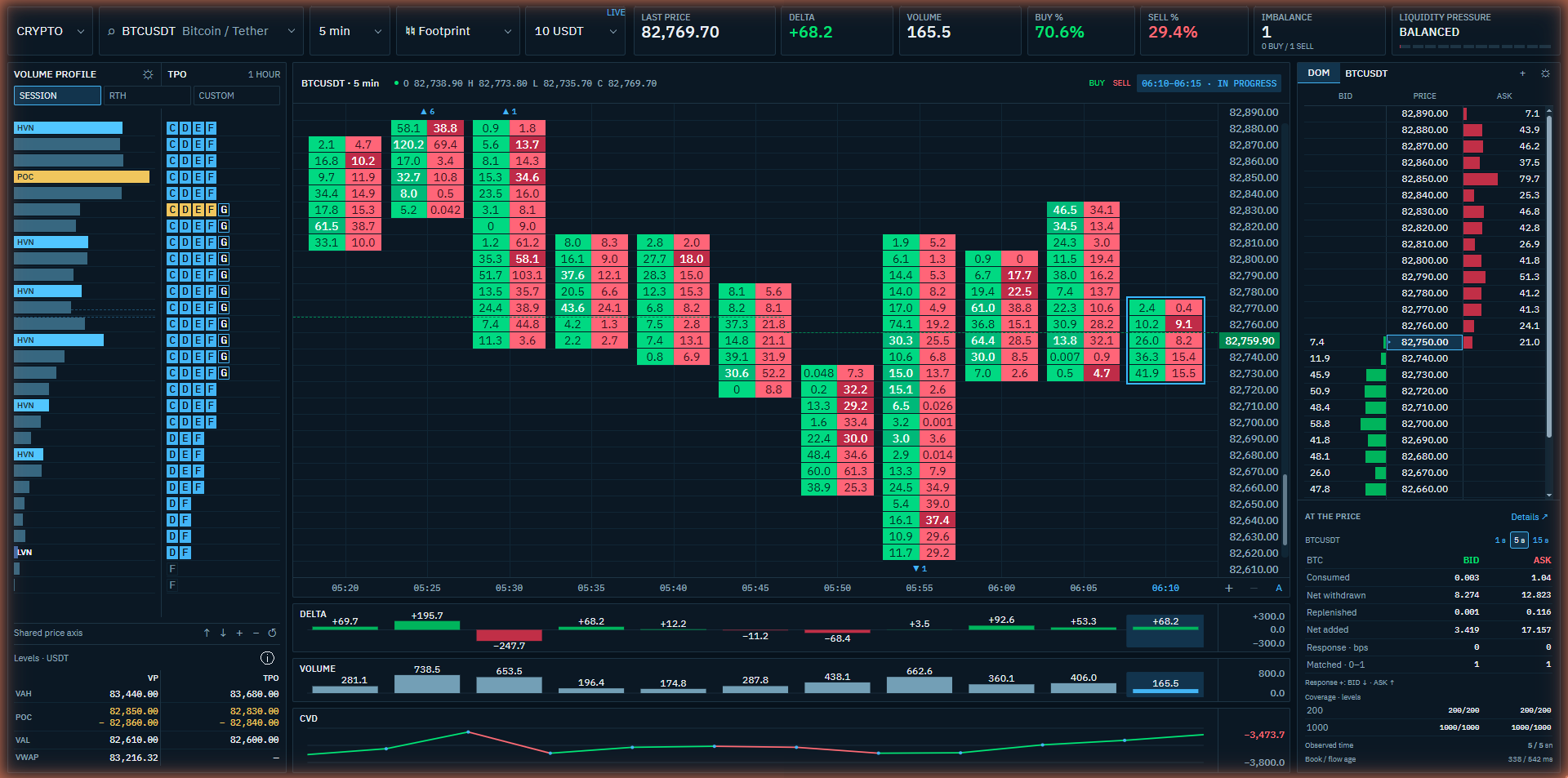Switch At The Price interval to 1 s

(1500, 540)
